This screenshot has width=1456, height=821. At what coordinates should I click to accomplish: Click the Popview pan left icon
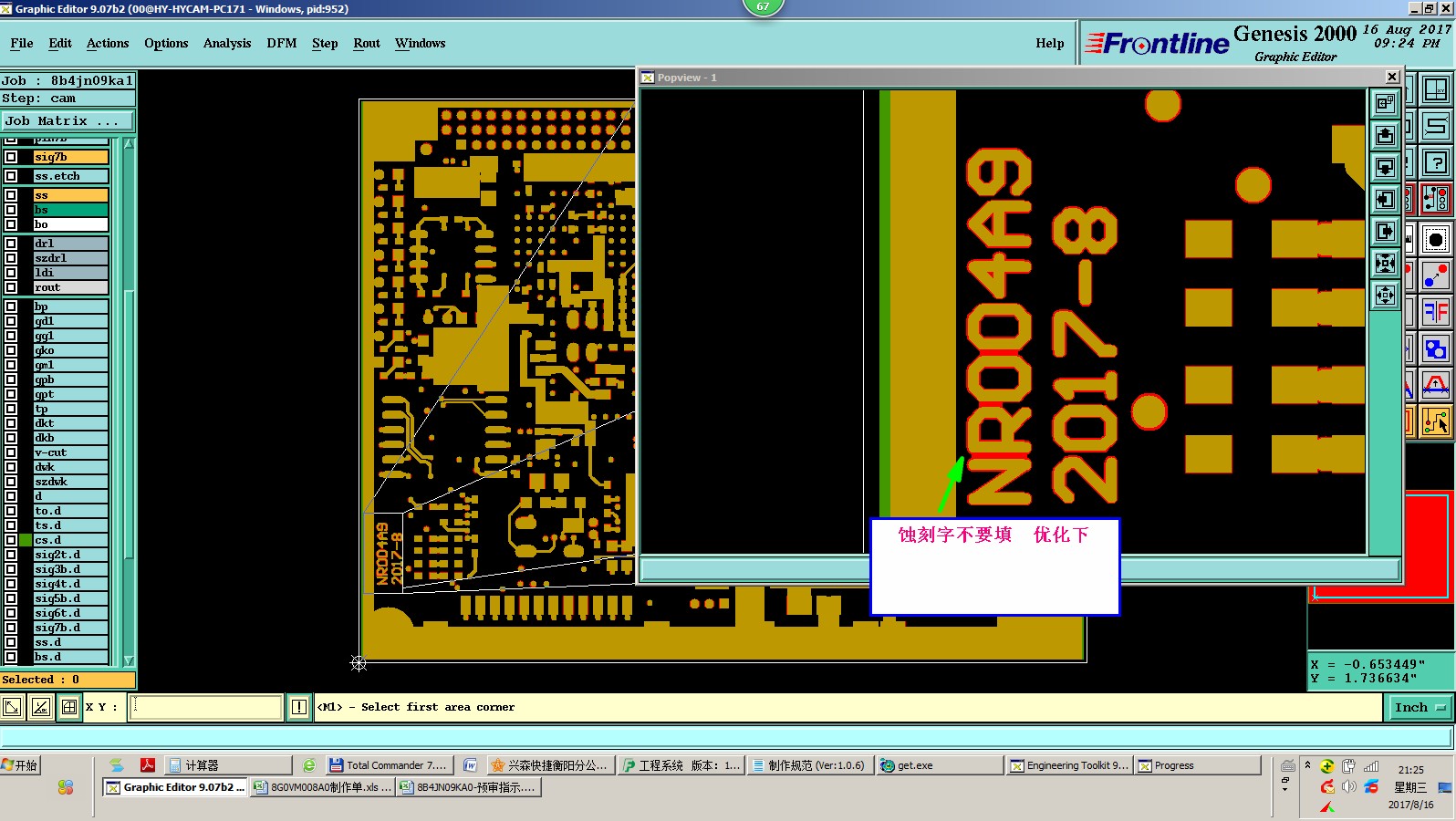(x=1385, y=200)
